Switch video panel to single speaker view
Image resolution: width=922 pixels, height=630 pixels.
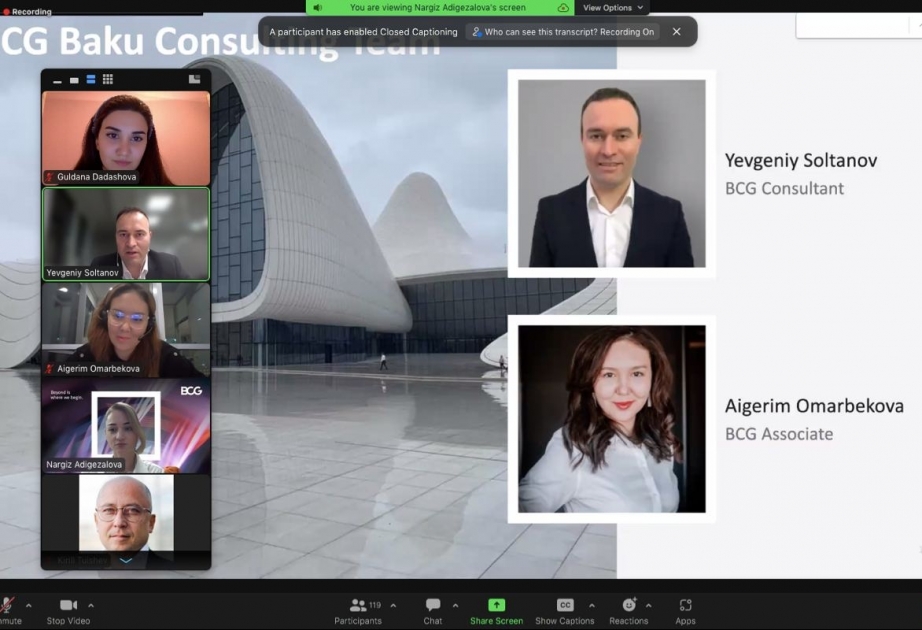(x=74, y=80)
